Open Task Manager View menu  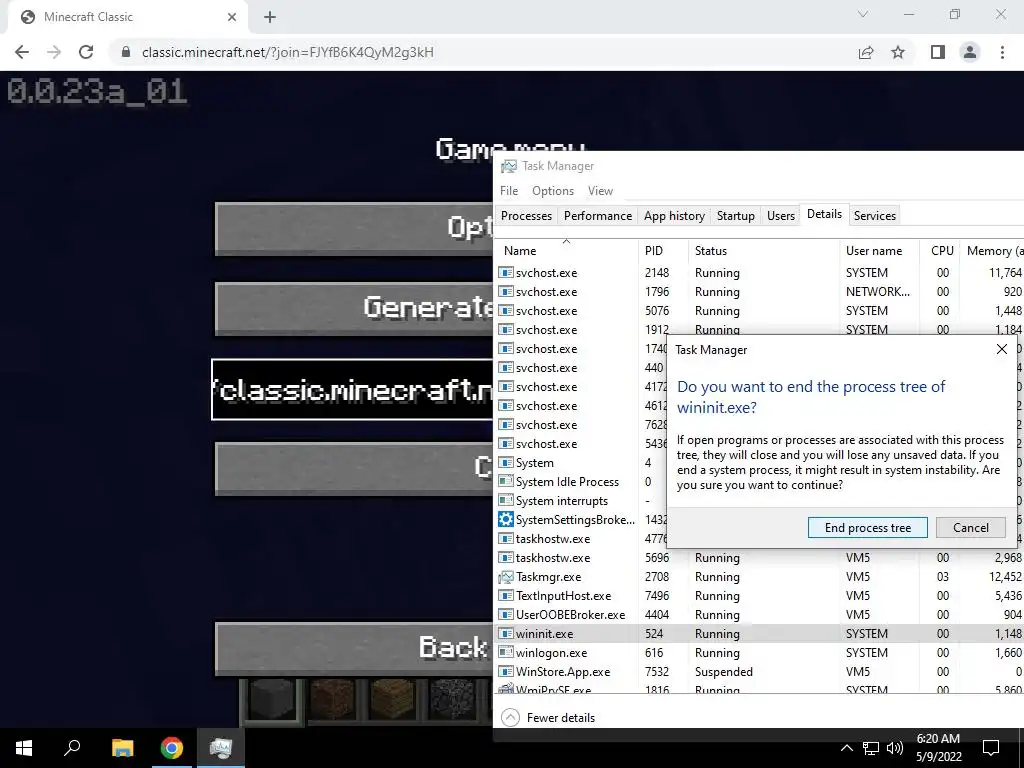tap(600, 191)
